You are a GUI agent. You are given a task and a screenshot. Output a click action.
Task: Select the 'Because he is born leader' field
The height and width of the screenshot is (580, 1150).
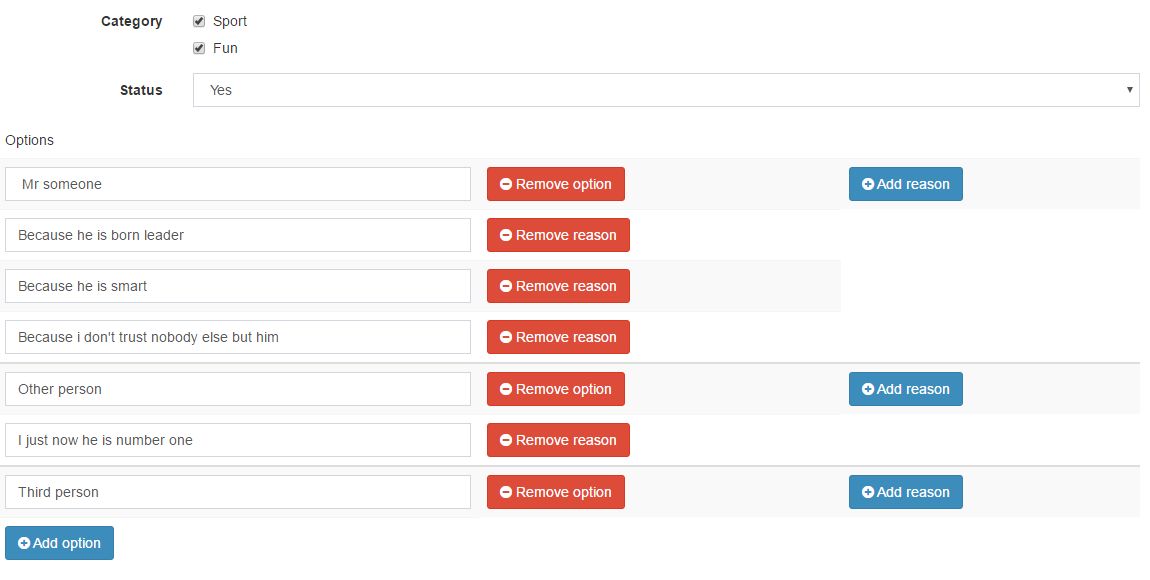coord(238,235)
